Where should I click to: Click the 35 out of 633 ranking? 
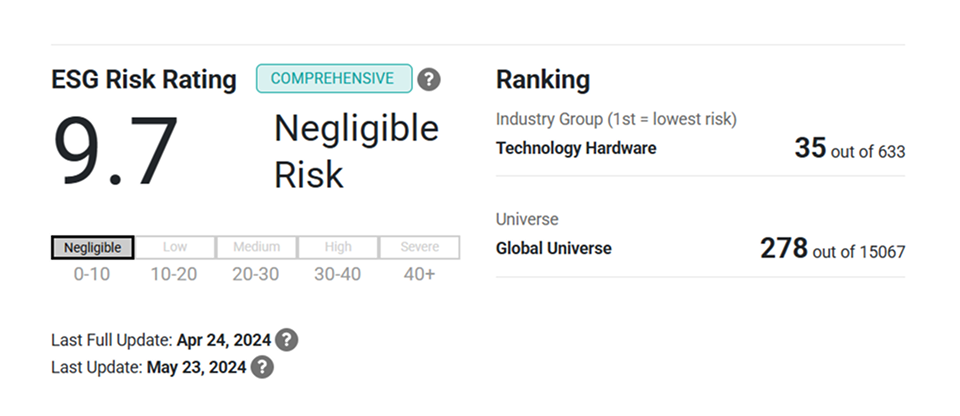(x=850, y=148)
